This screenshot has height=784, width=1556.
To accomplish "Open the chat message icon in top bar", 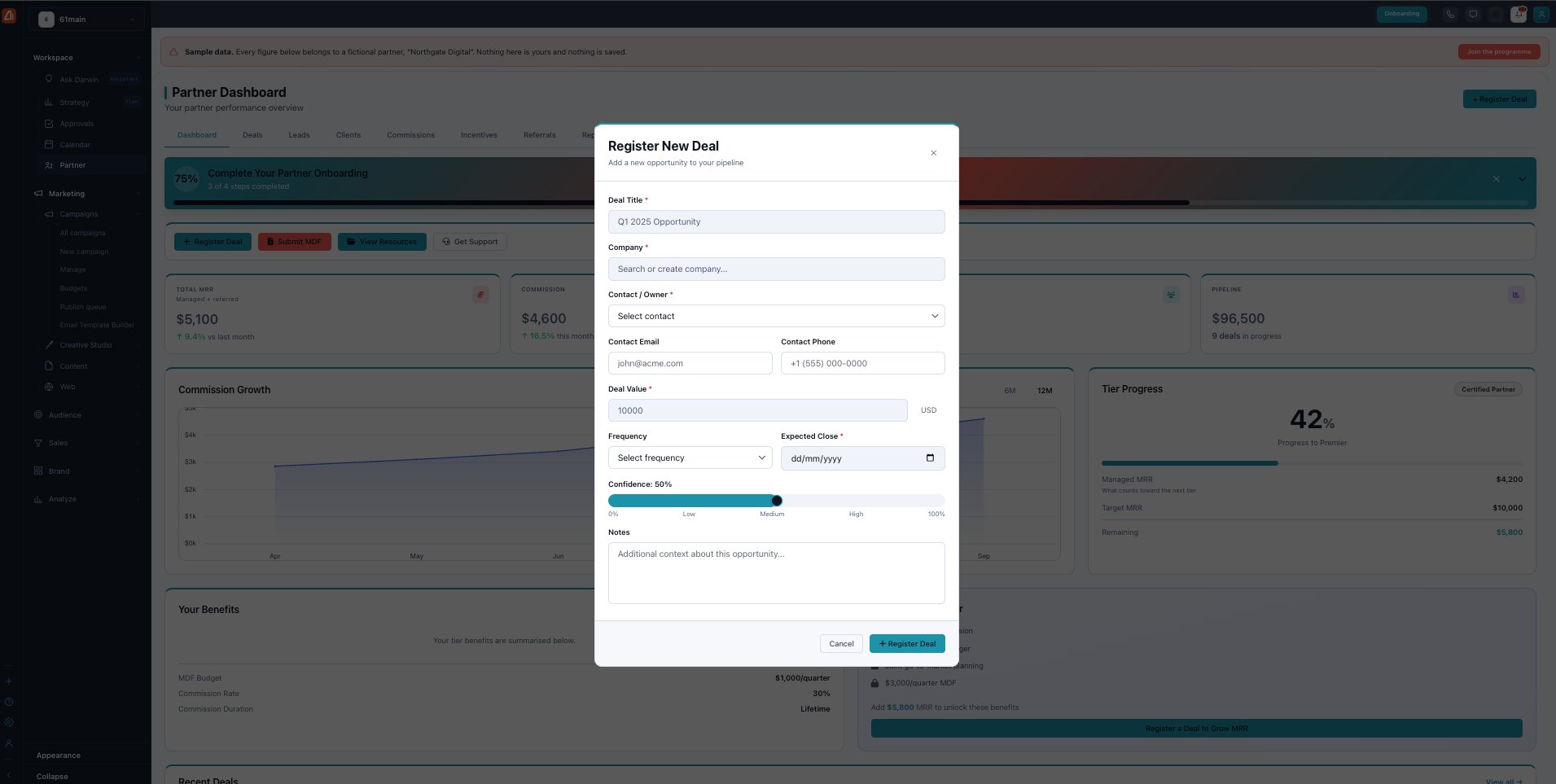I will [x=1473, y=15].
